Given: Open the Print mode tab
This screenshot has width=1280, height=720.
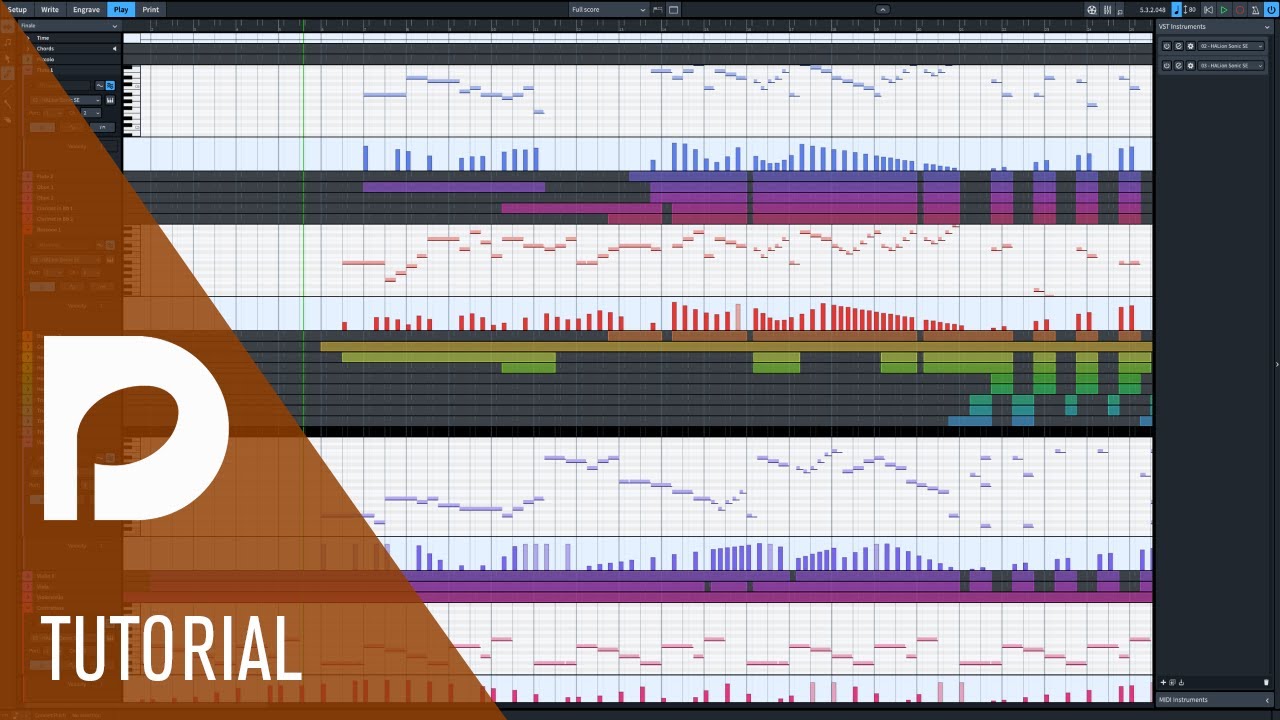Looking at the screenshot, I should click(x=150, y=9).
